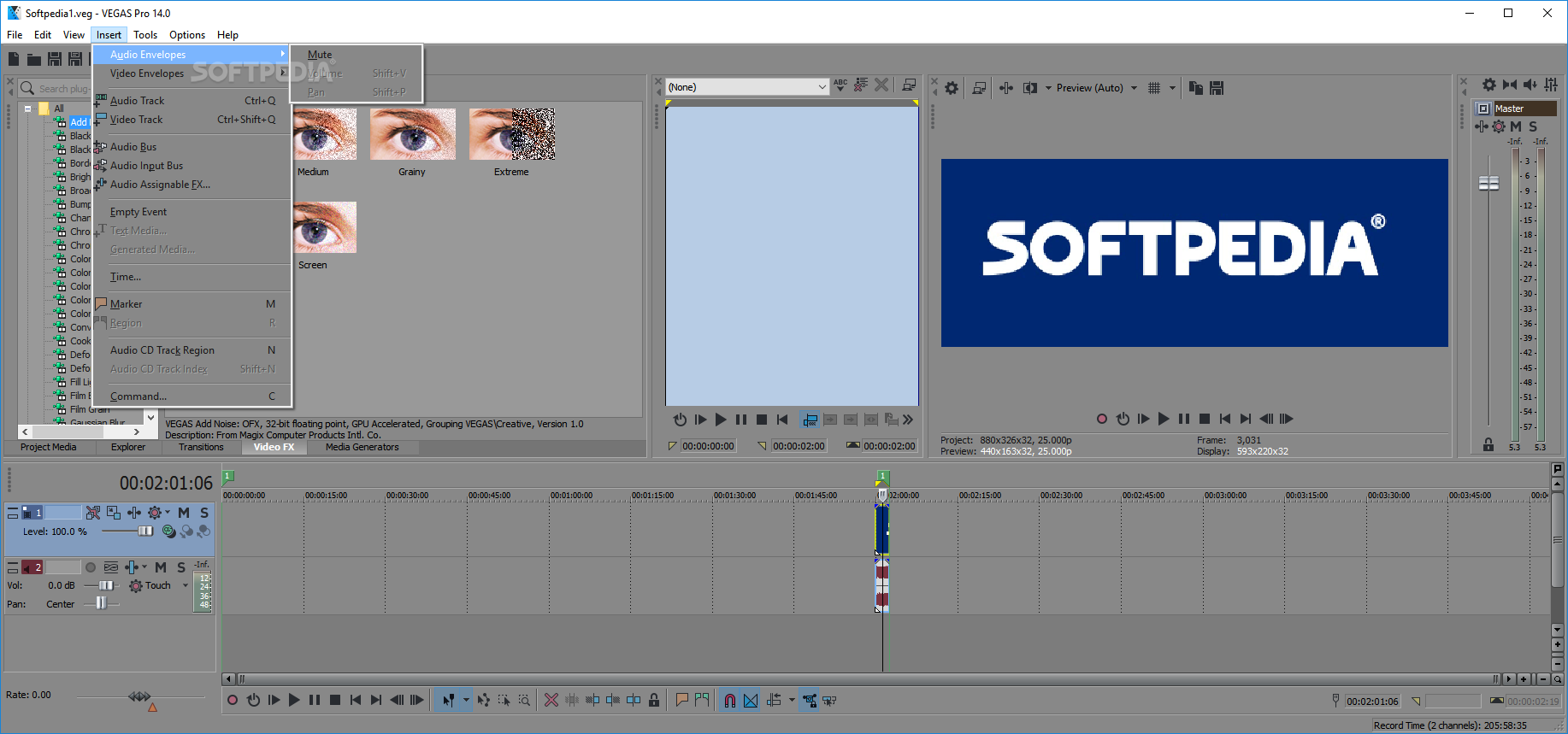Select the Zoom Edit tool
Screen dimensions: 1568x734
pyautogui.click(x=525, y=701)
